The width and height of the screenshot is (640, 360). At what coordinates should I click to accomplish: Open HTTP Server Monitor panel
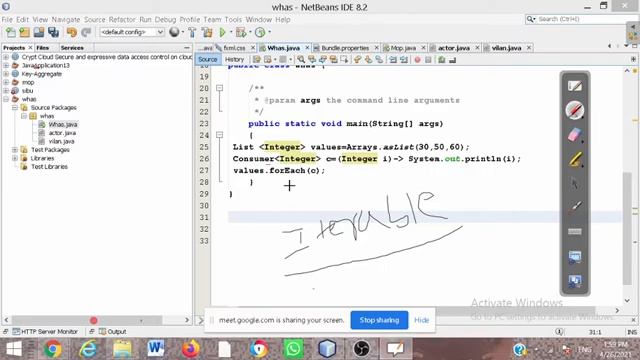(45, 332)
